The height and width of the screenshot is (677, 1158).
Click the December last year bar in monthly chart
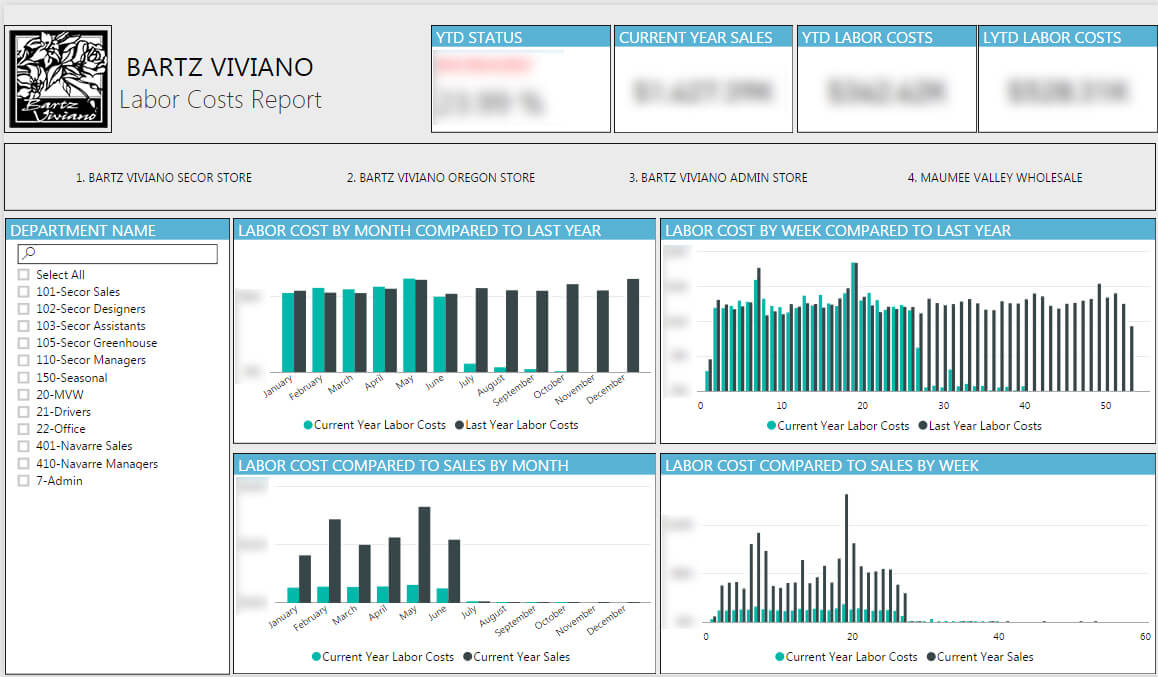click(633, 326)
